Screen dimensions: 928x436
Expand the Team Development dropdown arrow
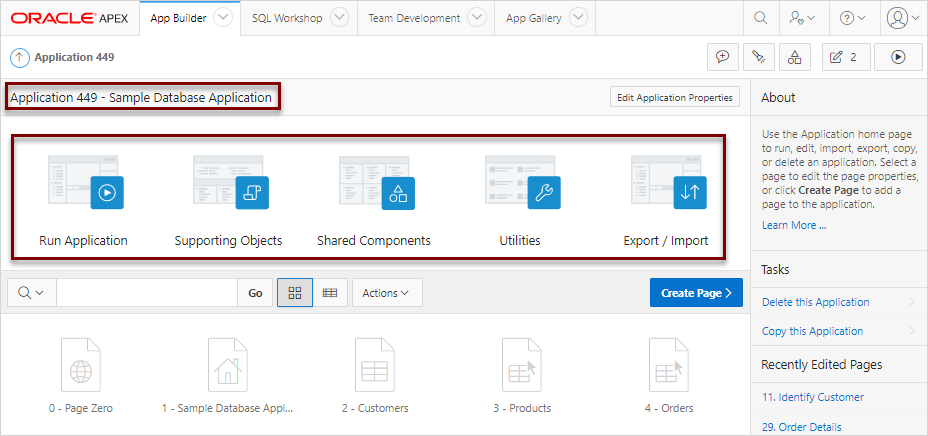coord(477,18)
